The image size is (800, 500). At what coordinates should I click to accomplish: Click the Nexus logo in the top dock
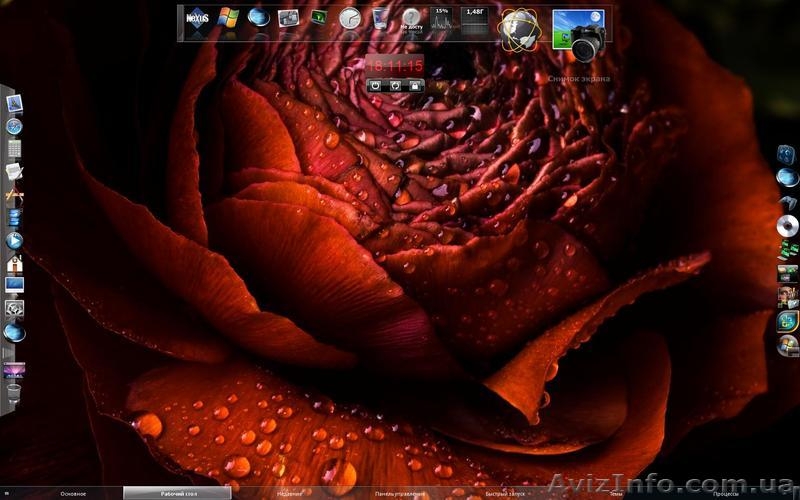tap(198, 17)
